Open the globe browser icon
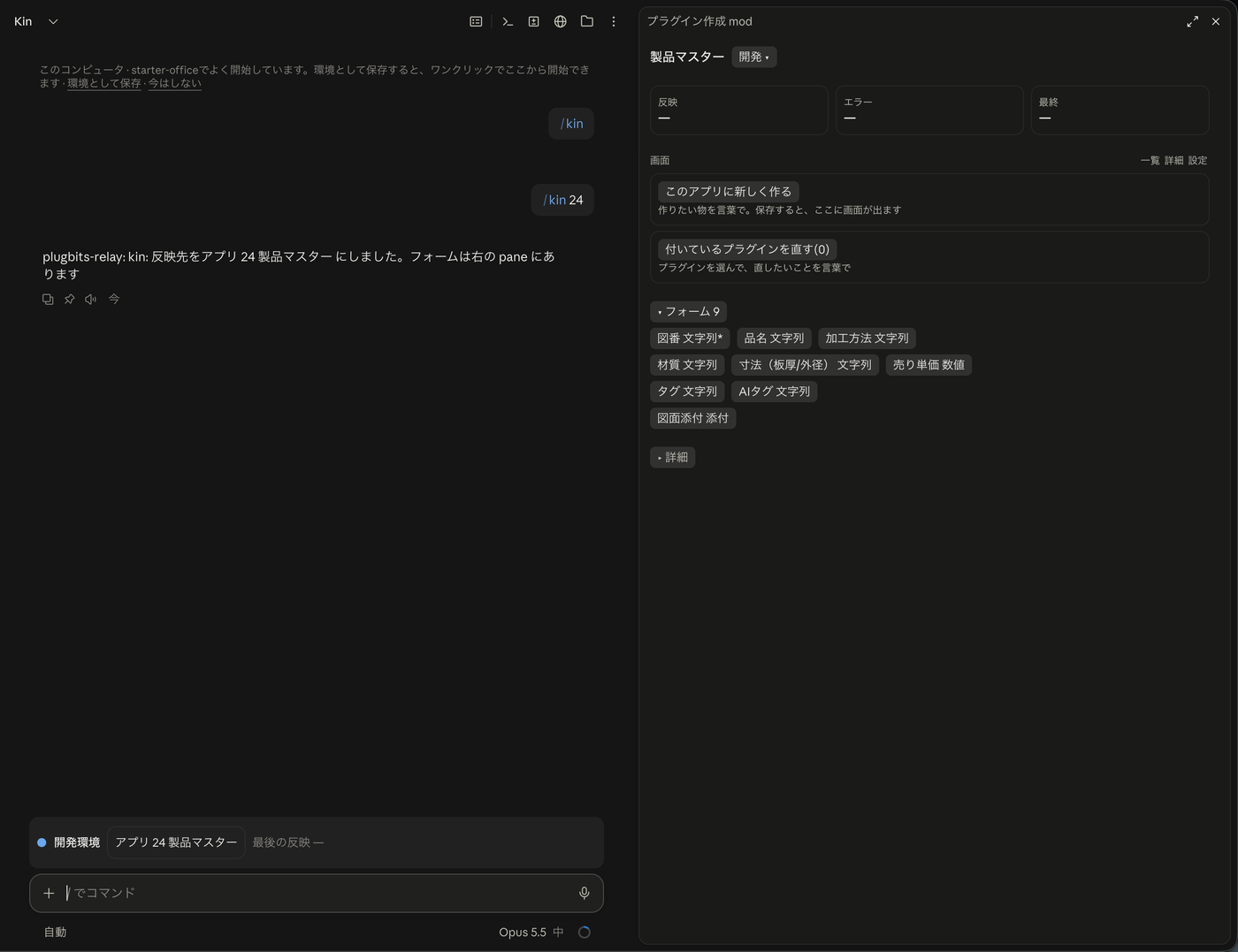This screenshot has width=1238, height=952. [x=560, y=21]
